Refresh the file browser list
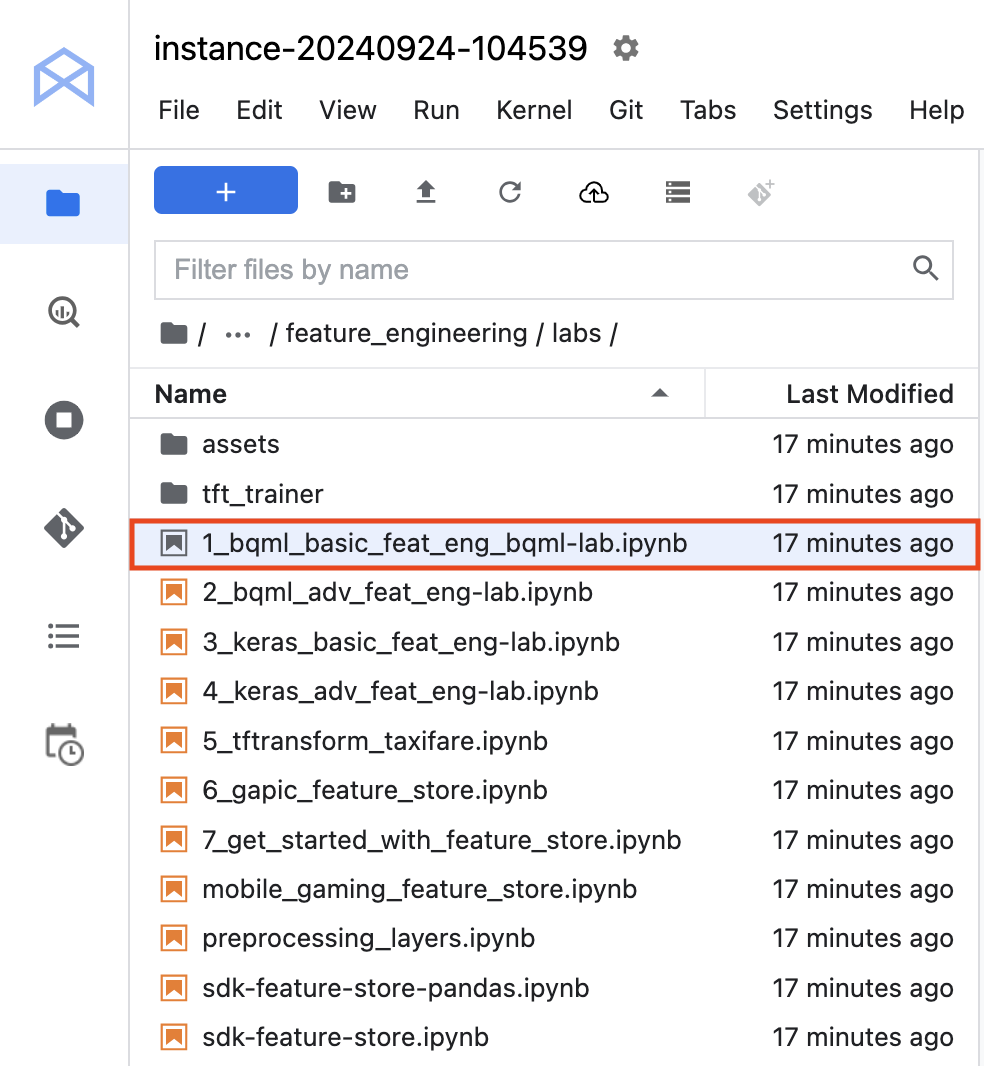Screen dimensions: 984x1066 [510, 192]
